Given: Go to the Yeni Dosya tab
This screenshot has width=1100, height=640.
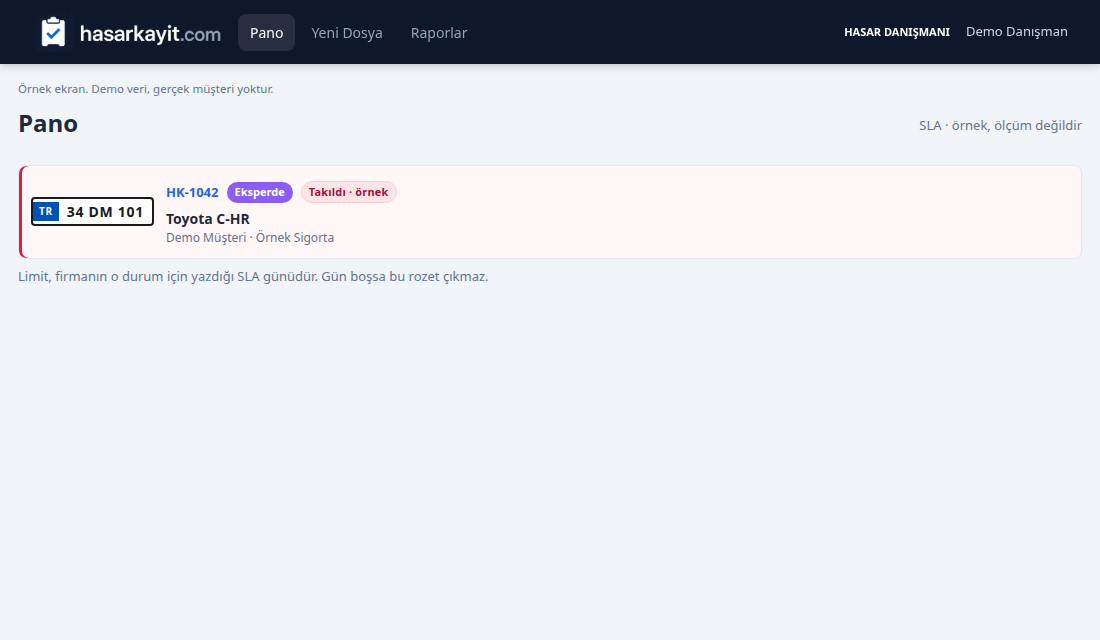Looking at the screenshot, I should click(347, 33).
